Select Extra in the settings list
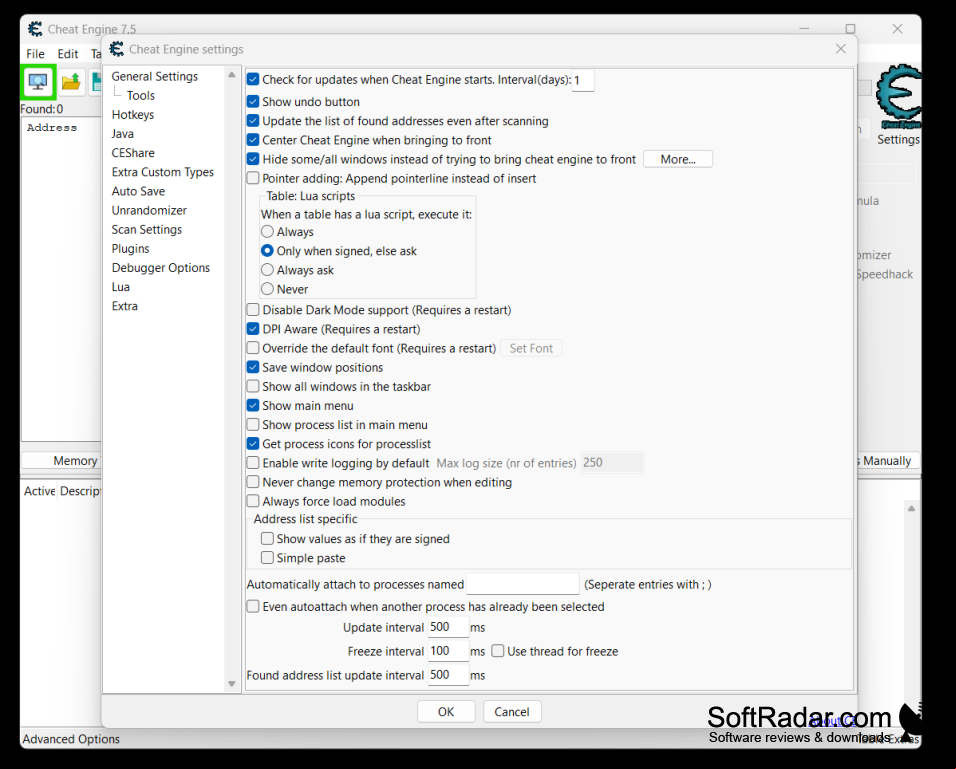The image size is (956, 769). click(125, 306)
